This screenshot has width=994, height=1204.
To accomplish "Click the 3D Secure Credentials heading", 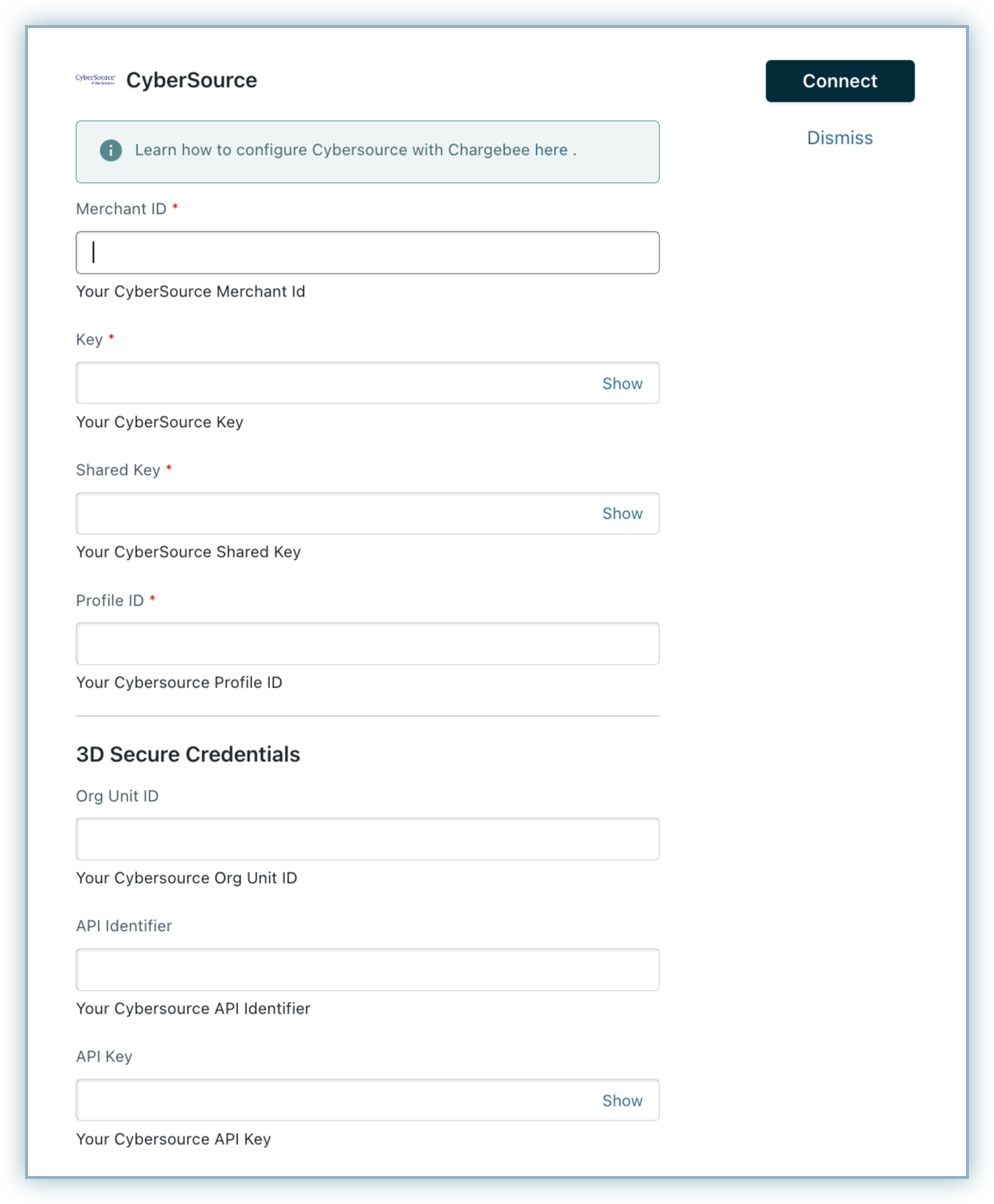I will [188, 755].
